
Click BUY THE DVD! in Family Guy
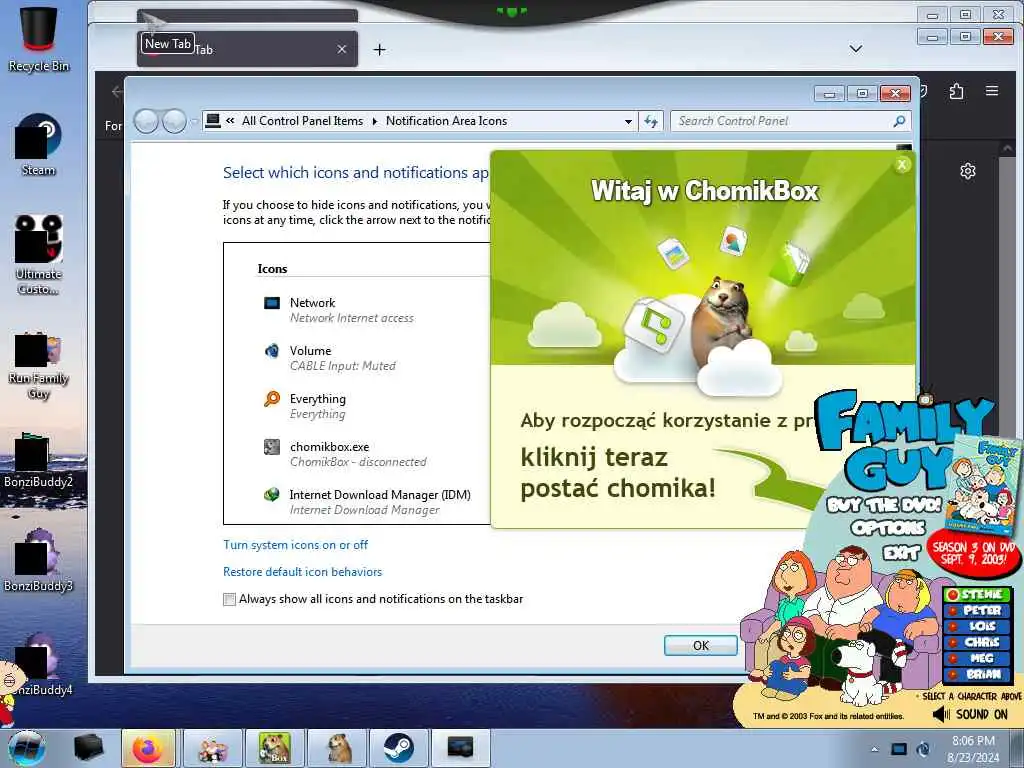[884, 505]
